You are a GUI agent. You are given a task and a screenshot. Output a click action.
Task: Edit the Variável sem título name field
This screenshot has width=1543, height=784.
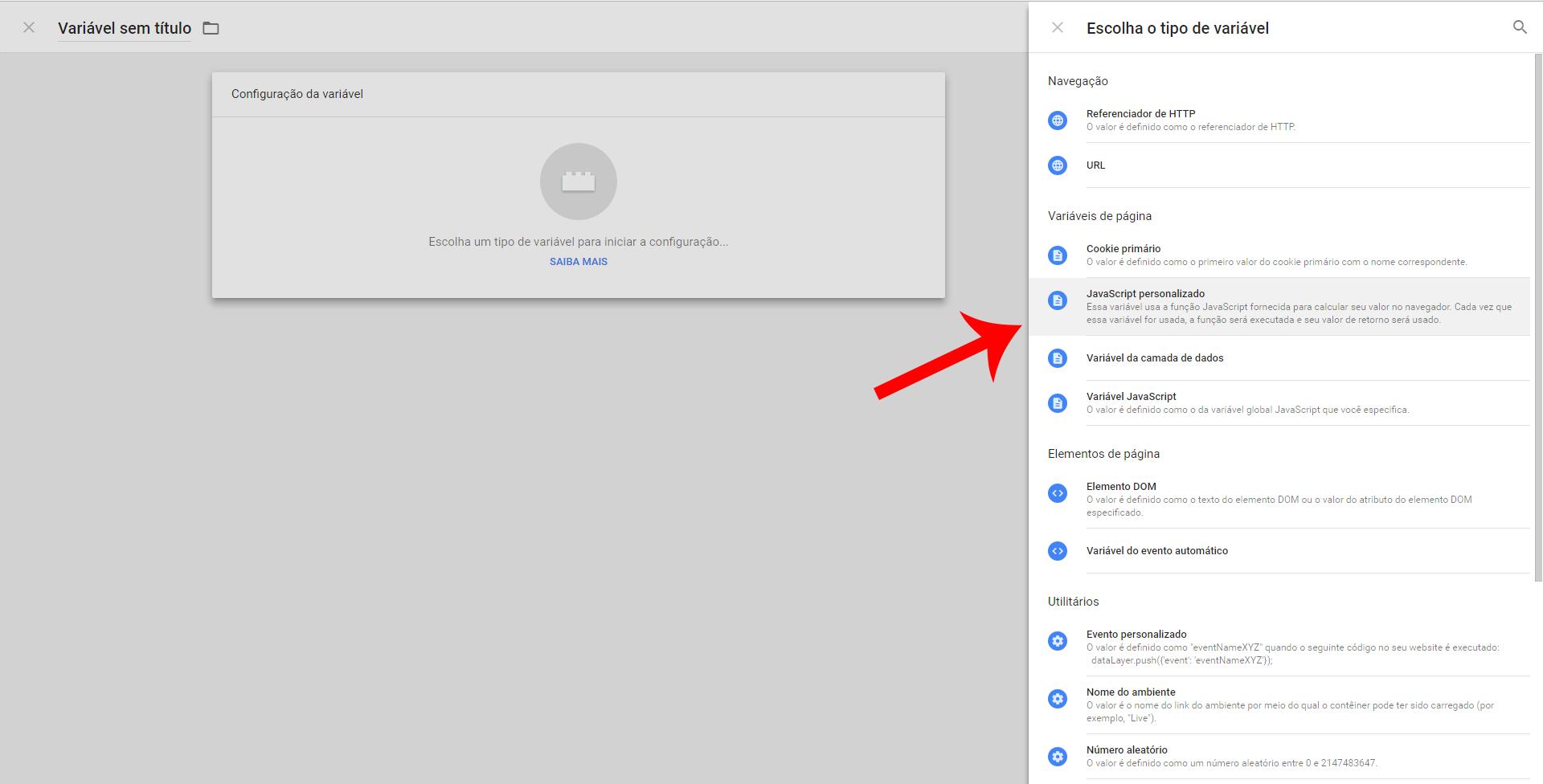click(x=125, y=28)
